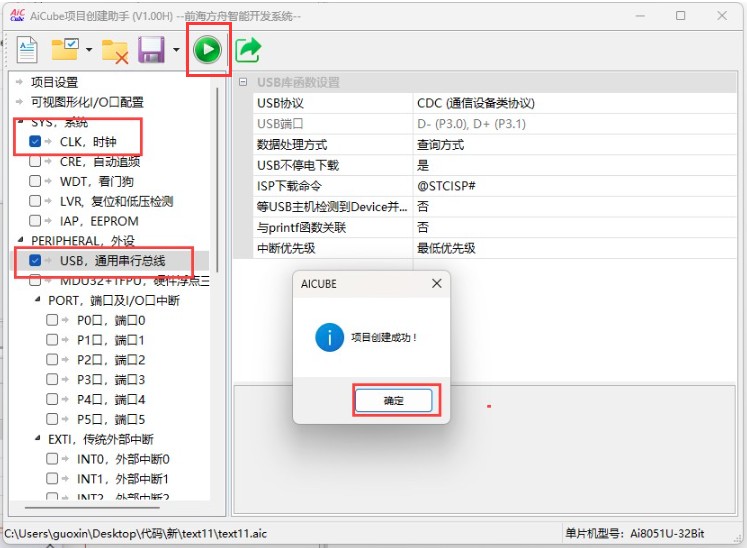747x548 pixels.
Task: Select the CLK，时钟 tree label
Action: (88, 142)
